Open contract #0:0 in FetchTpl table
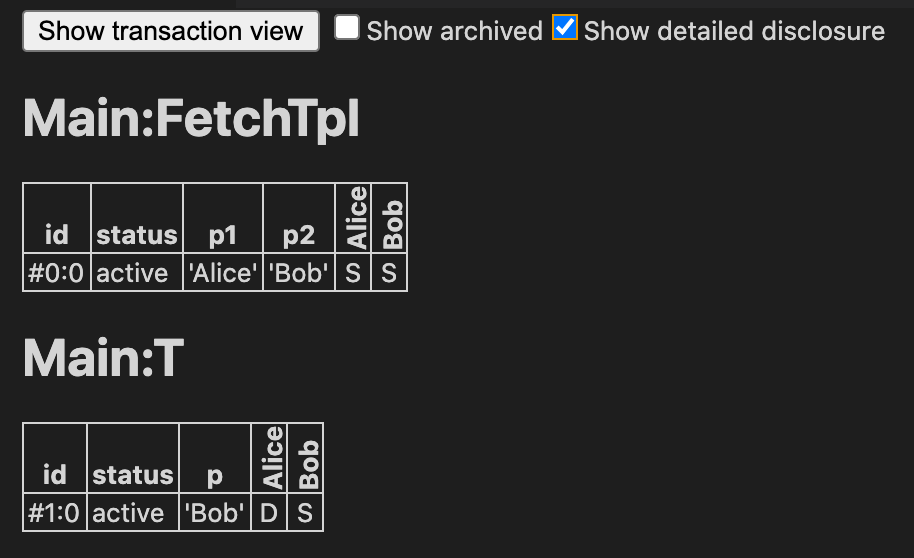 (56, 273)
